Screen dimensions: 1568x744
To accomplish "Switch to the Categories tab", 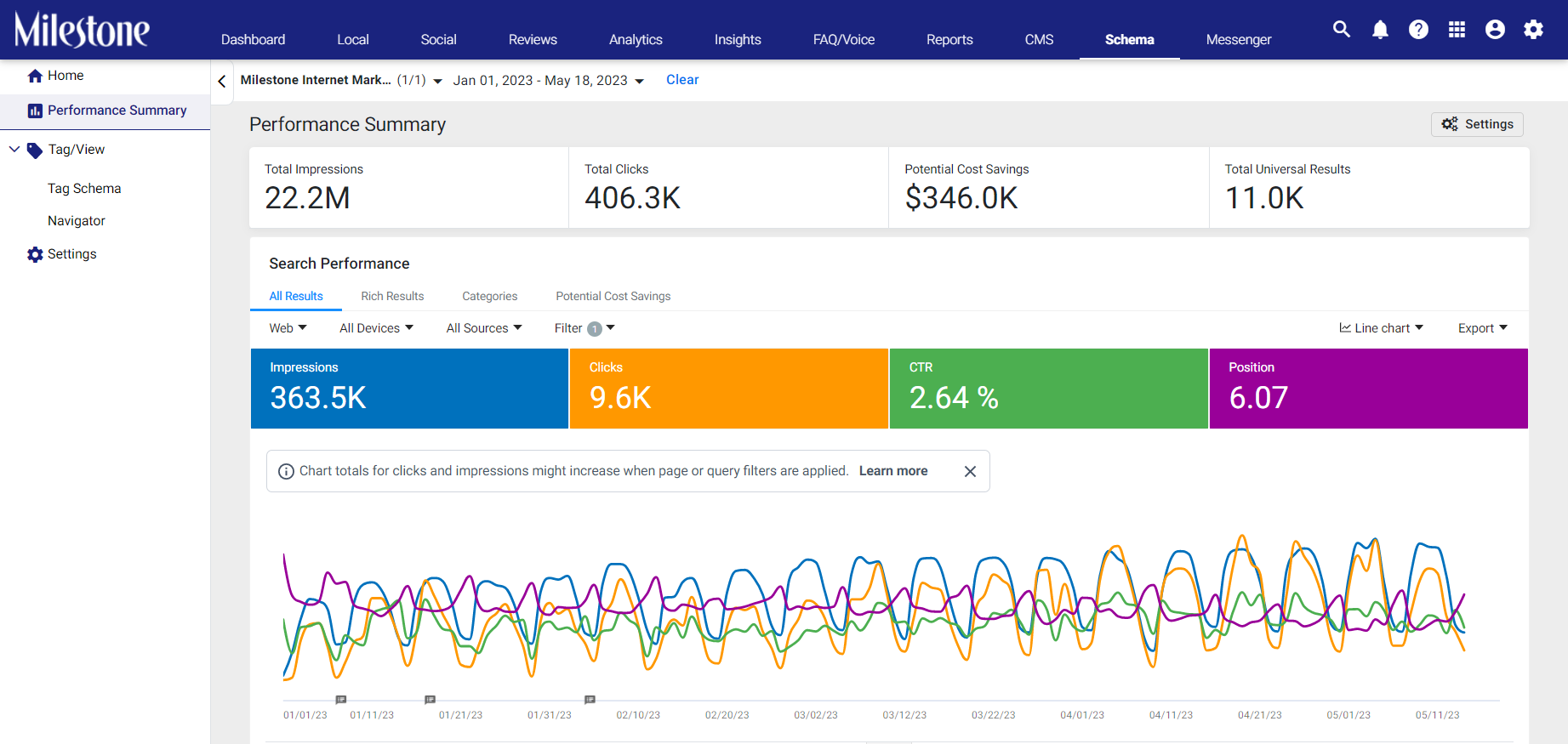I will tap(490, 296).
